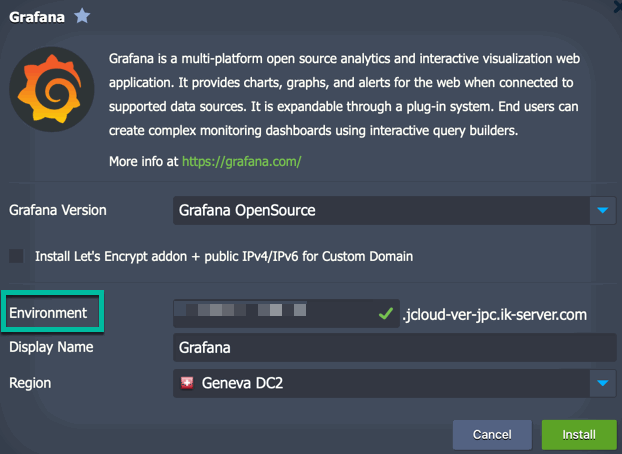Click the favorite star next to Grafana title
Image resolution: width=622 pixels, height=454 pixels.
[x=82, y=16]
